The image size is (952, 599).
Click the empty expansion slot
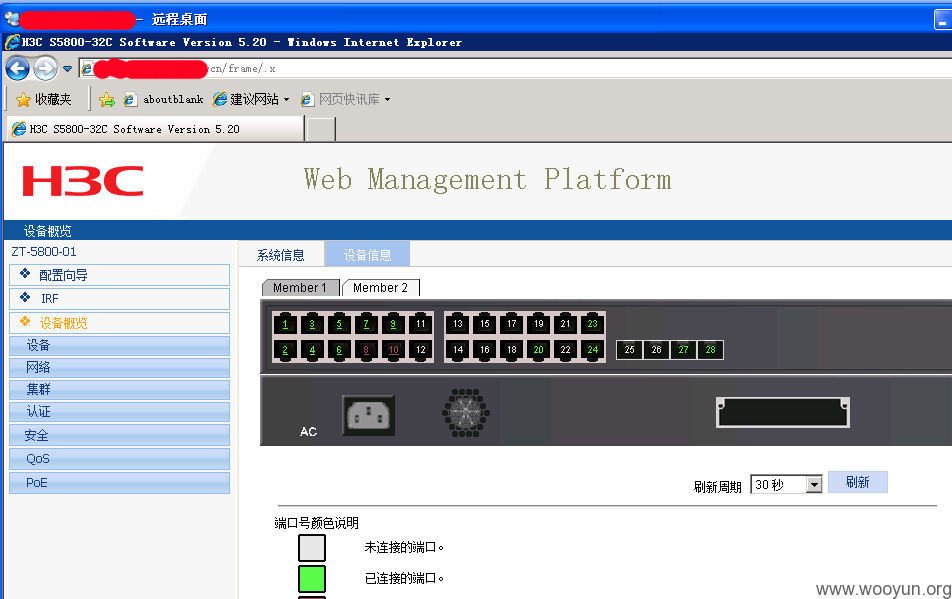783,413
